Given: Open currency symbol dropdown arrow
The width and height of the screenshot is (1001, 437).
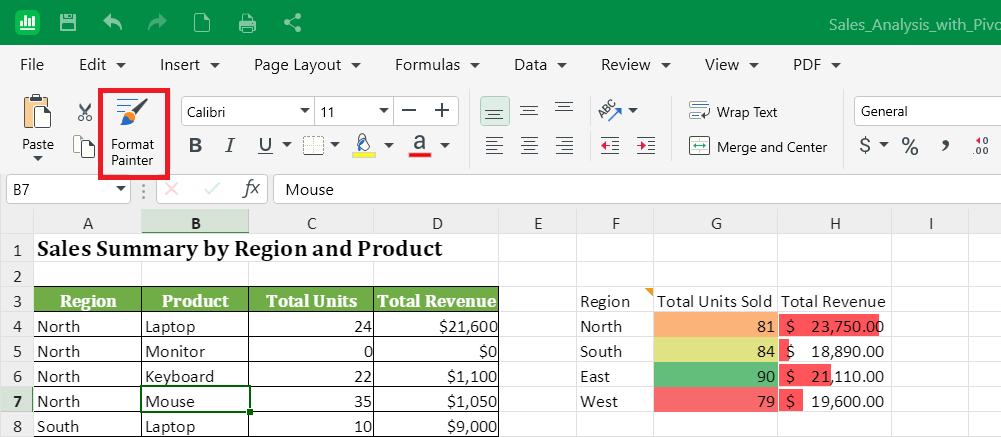Looking at the screenshot, I should (x=884, y=145).
